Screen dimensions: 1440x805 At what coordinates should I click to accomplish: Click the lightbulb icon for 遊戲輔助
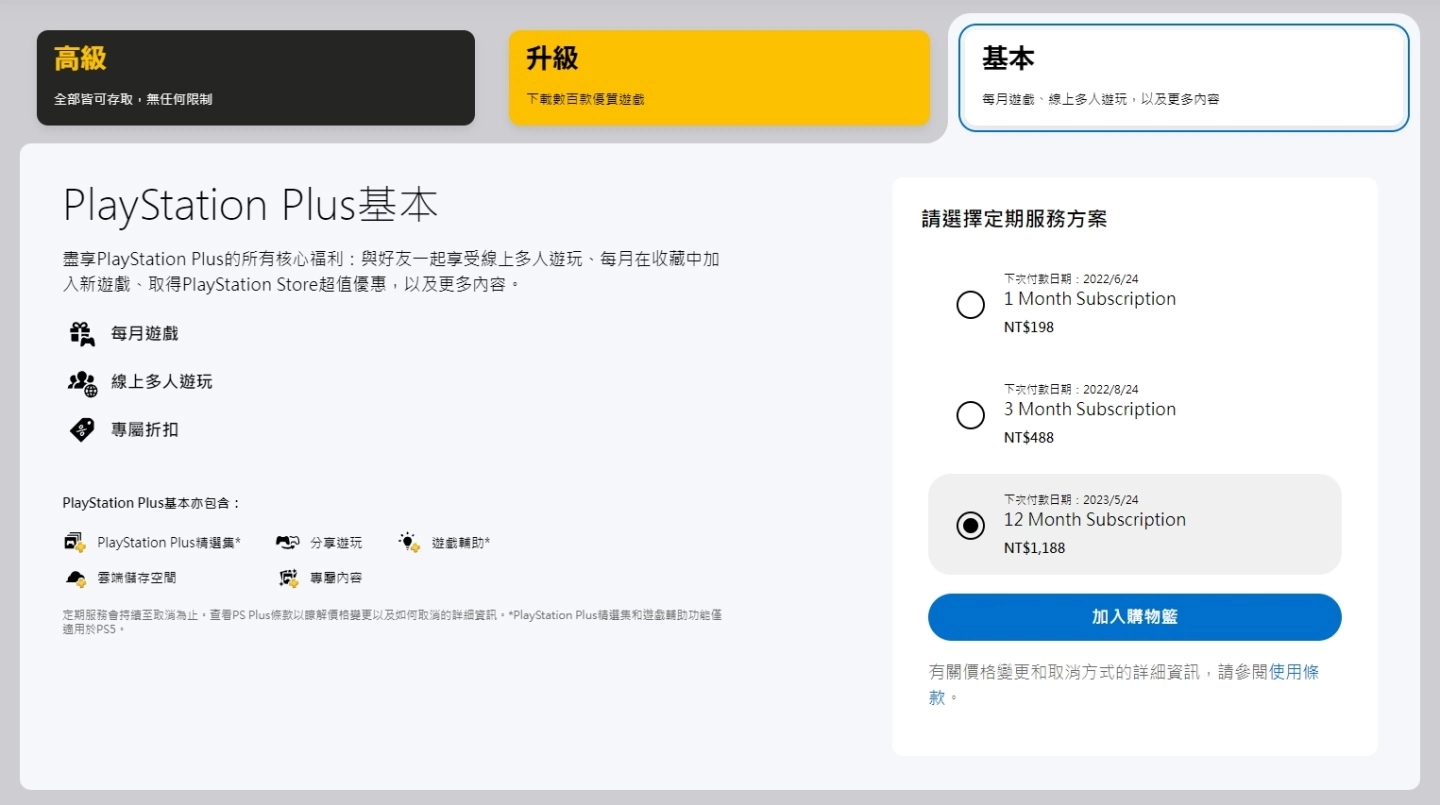pos(408,542)
